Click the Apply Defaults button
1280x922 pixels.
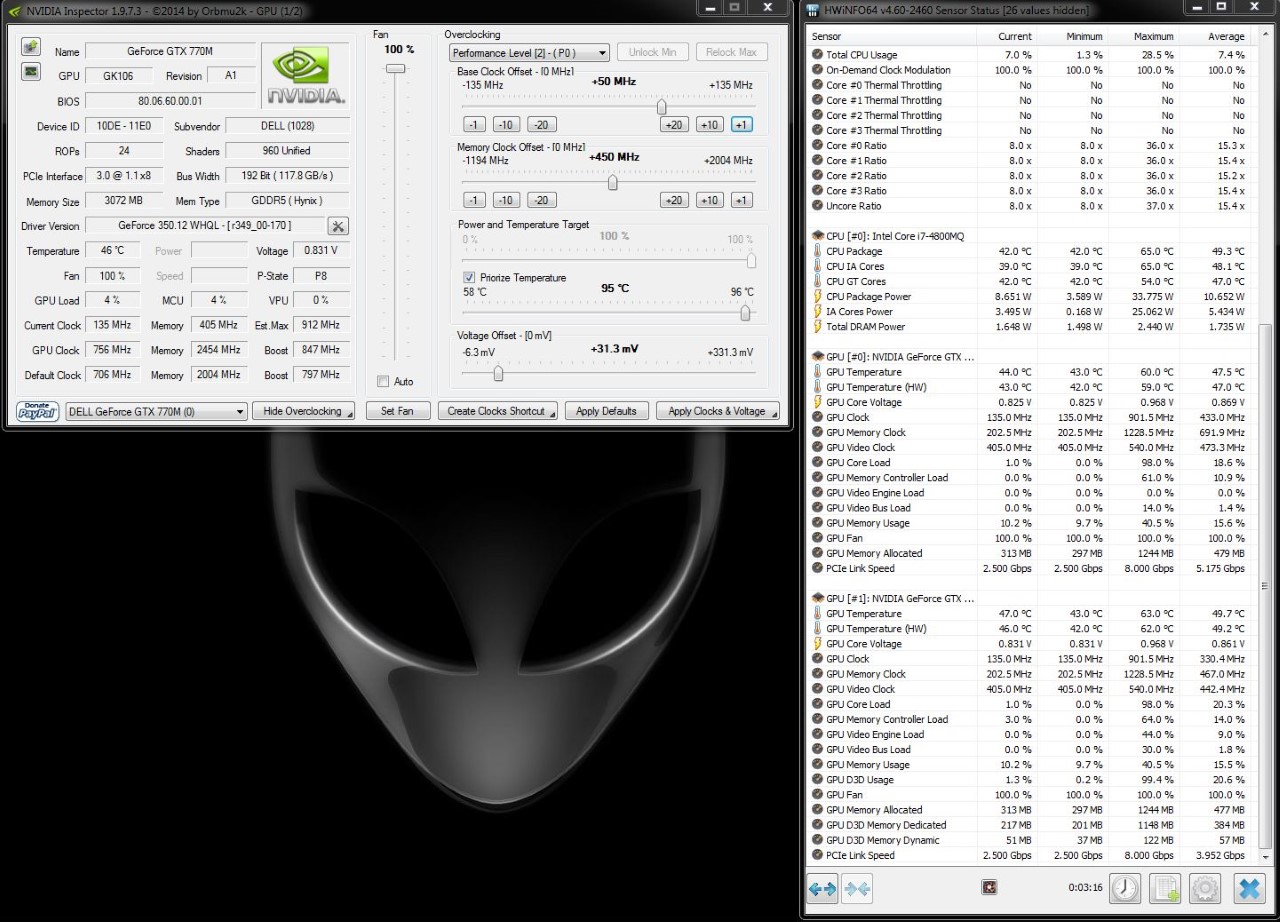coord(607,411)
